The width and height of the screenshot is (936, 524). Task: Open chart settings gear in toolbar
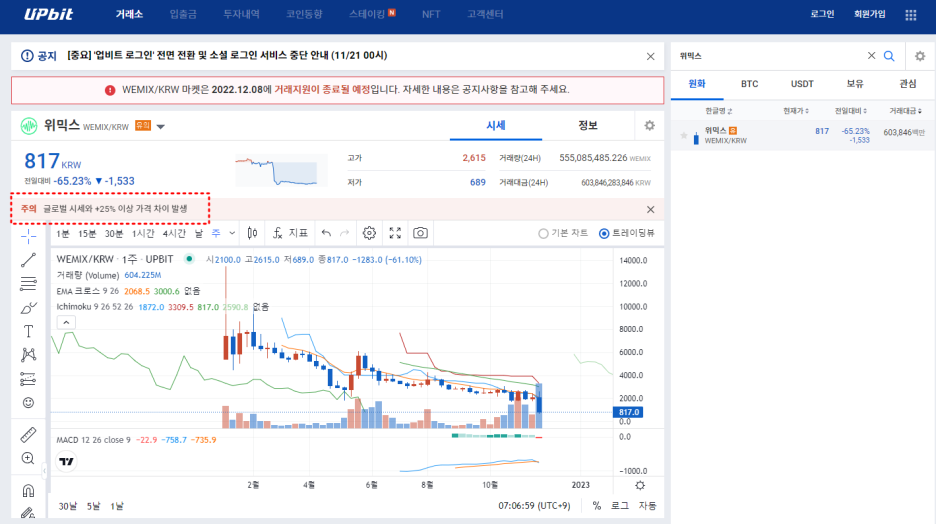pyautogui.click(x=369, y=233)
